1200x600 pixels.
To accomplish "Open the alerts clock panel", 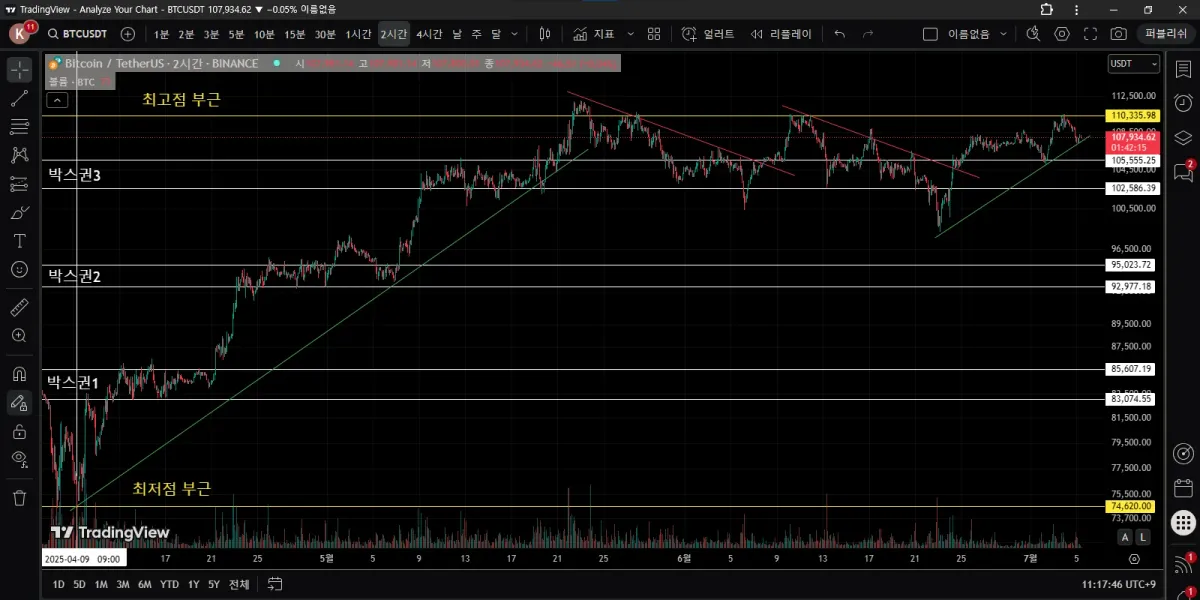I will 1183,103.
